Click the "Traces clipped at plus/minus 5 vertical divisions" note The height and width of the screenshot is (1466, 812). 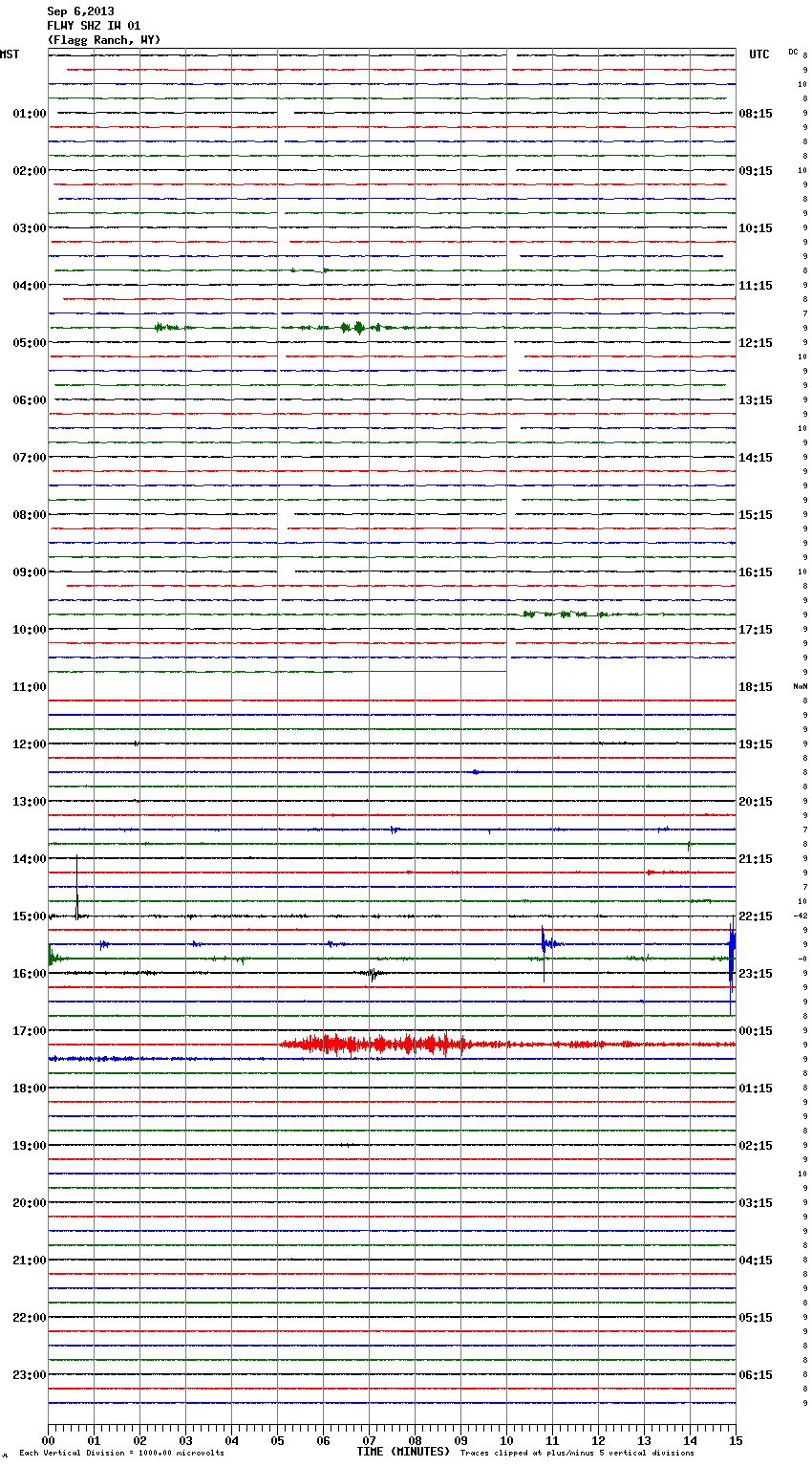[x=577, y=1454]
